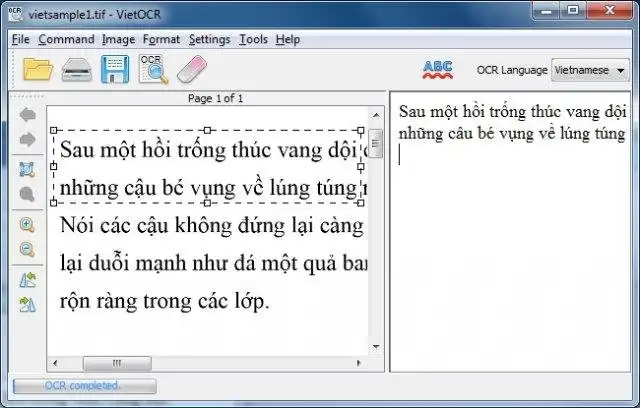Click the scanner acquire icon
The height and width of the screenshot is (408, 640).
[76, 70]
